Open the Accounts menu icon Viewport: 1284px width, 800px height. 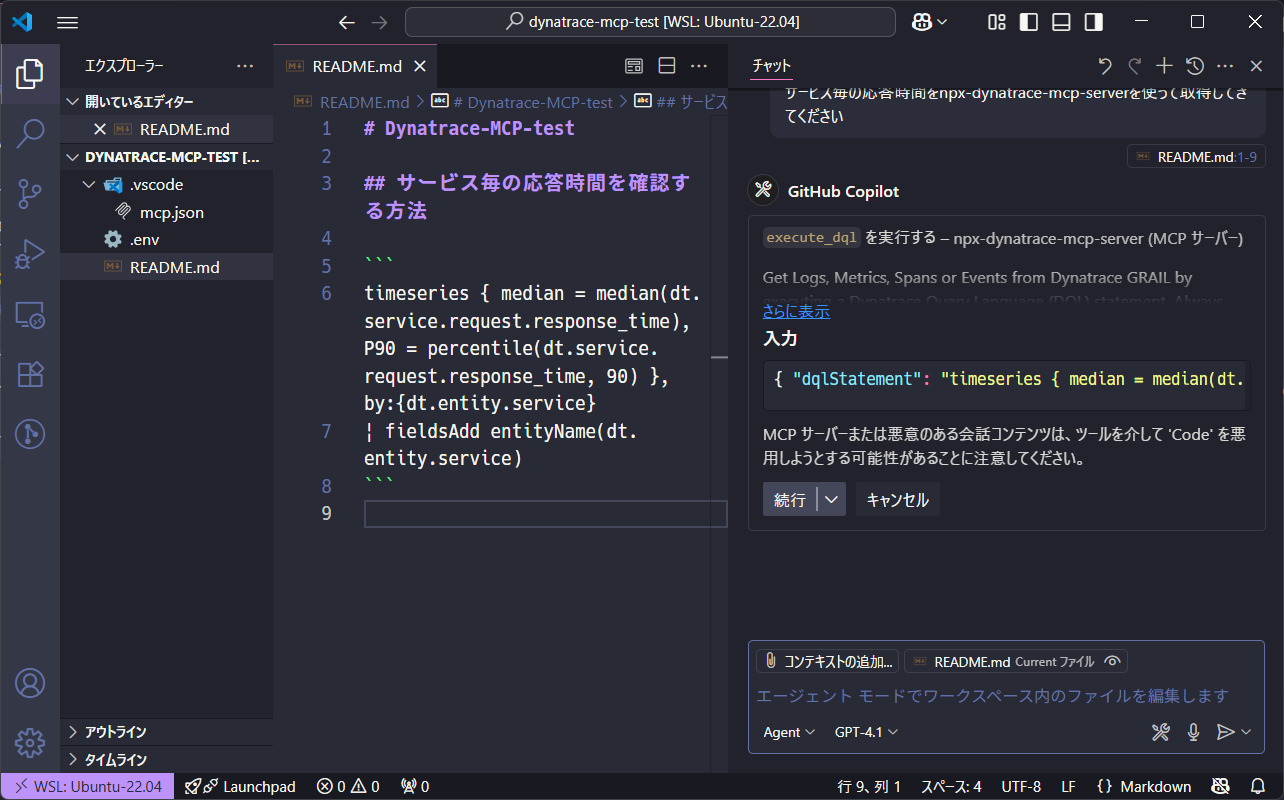30,683
